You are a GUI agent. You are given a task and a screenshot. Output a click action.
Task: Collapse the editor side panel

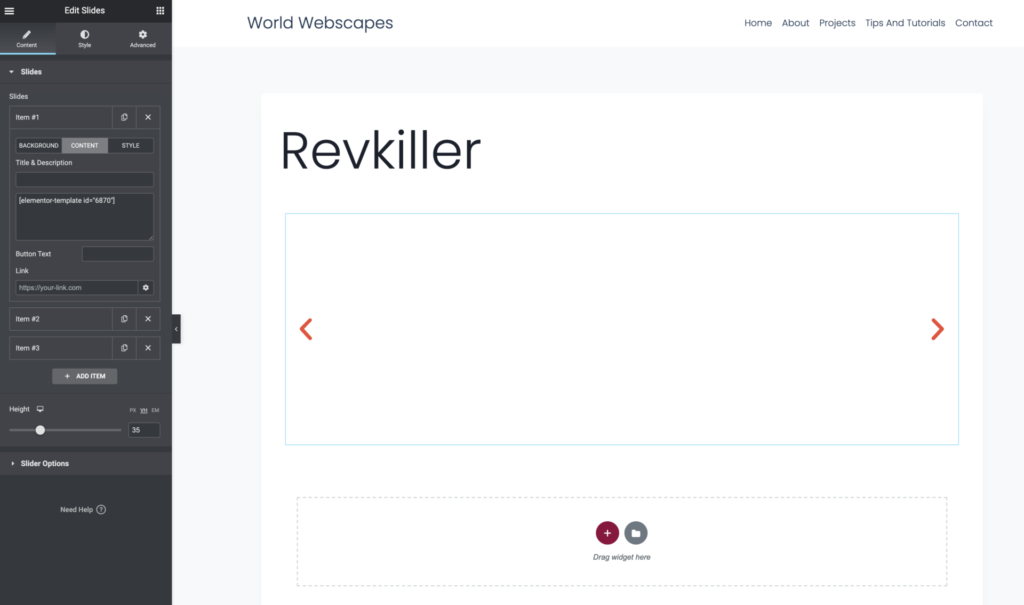pyautogui.click(x=176, y=329)
